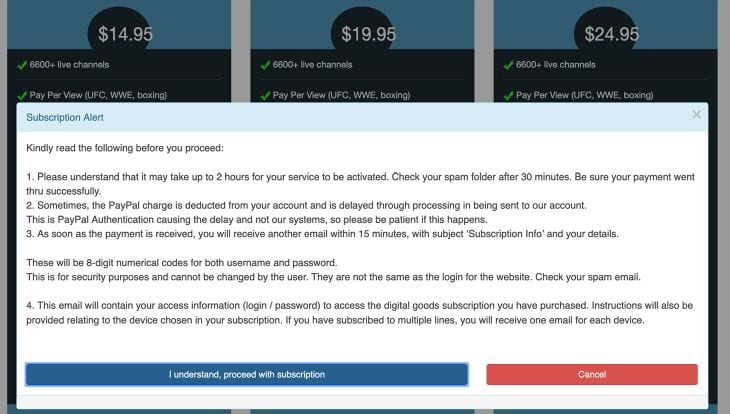Click Pay Per View checkmark in $24.95 plan
This screenshot has height=414, width=730.
tap(508, 95)
